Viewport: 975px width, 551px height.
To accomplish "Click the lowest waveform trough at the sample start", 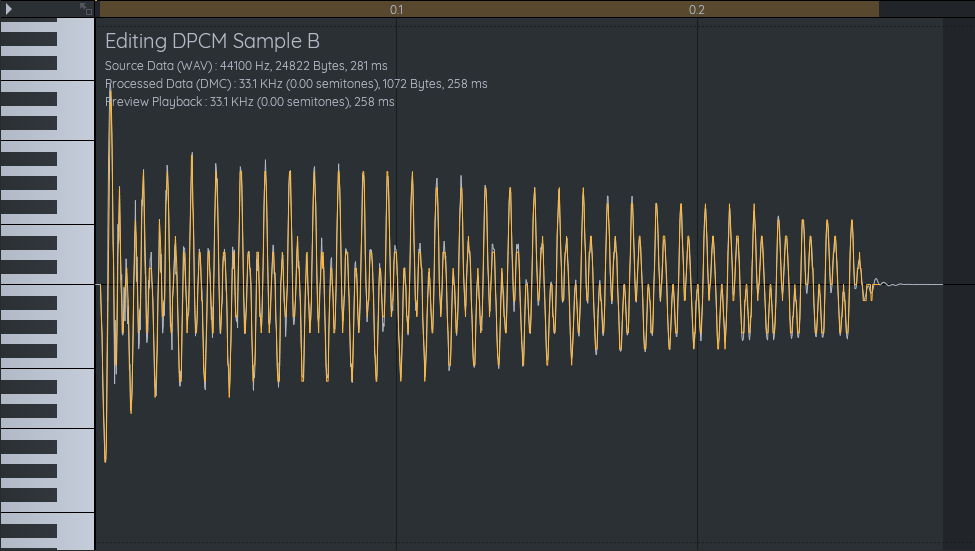I will pyautogui.click(x=105, y=459).
